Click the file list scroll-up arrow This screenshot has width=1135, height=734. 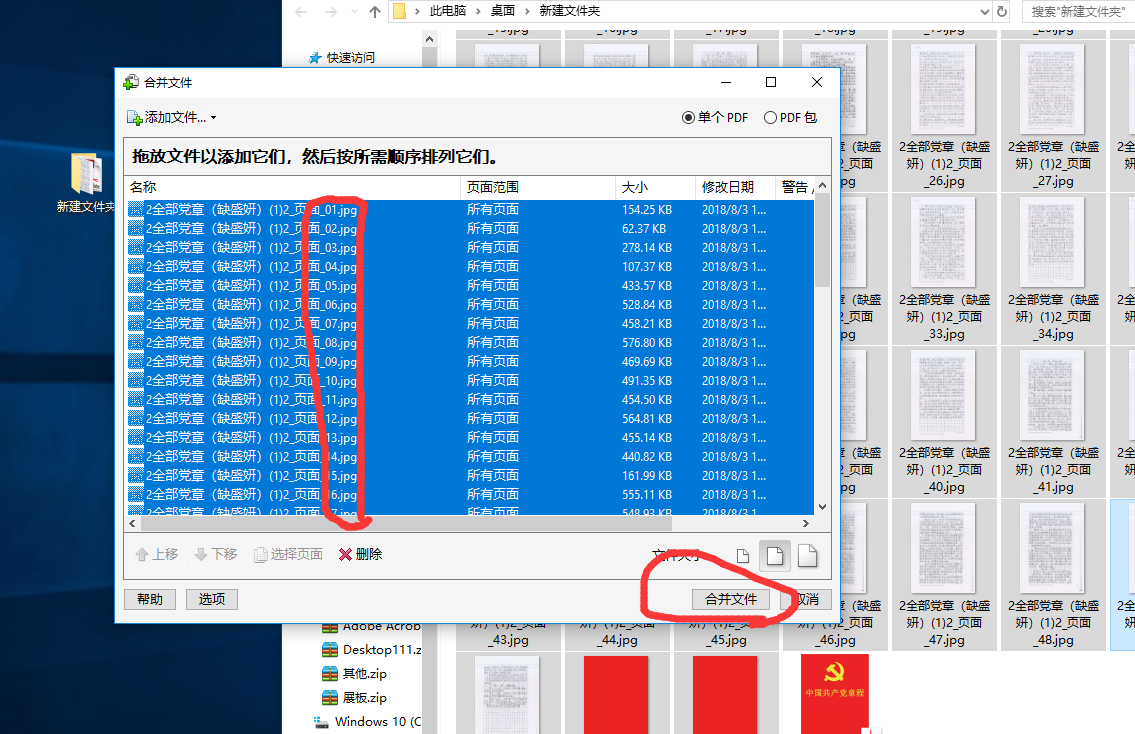pos(822,185)
